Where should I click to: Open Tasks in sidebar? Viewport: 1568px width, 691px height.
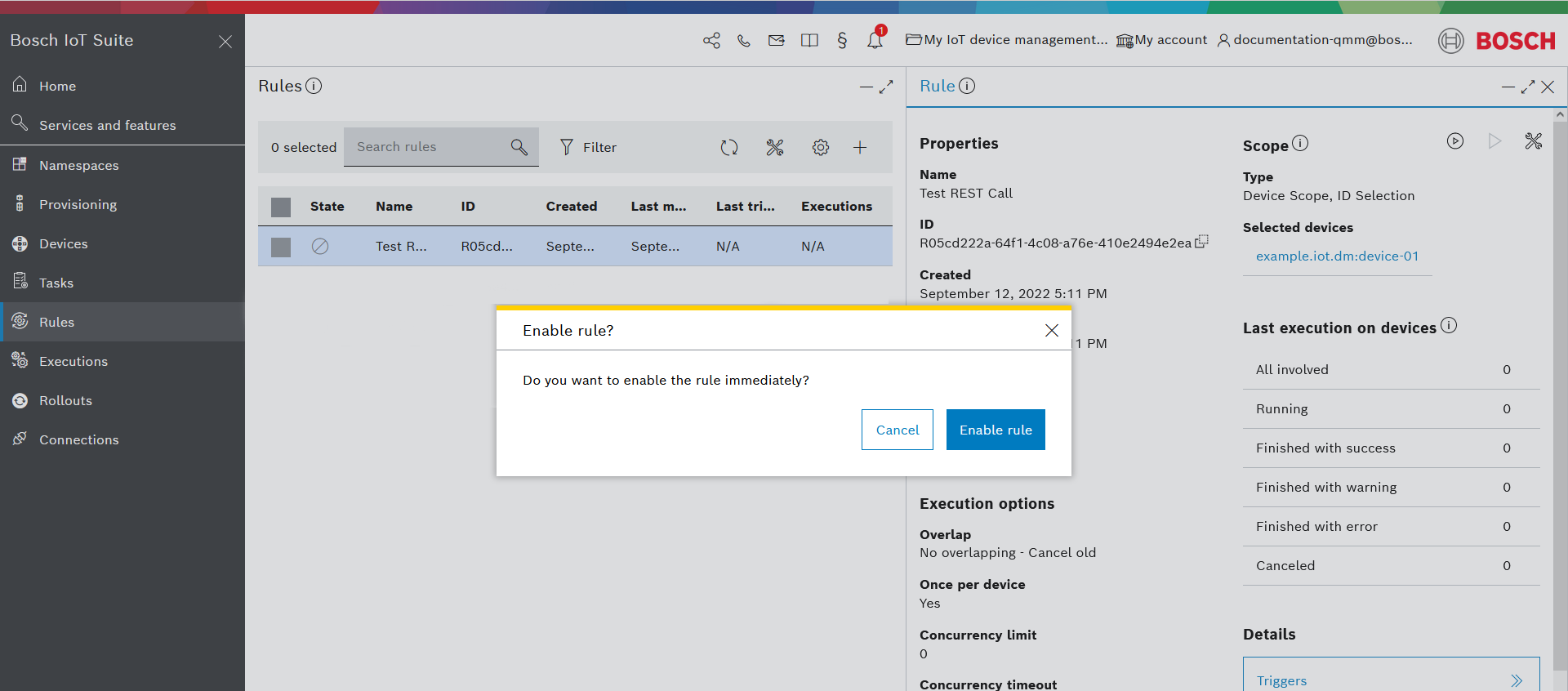pyautogui.click(x=122, y=283)
